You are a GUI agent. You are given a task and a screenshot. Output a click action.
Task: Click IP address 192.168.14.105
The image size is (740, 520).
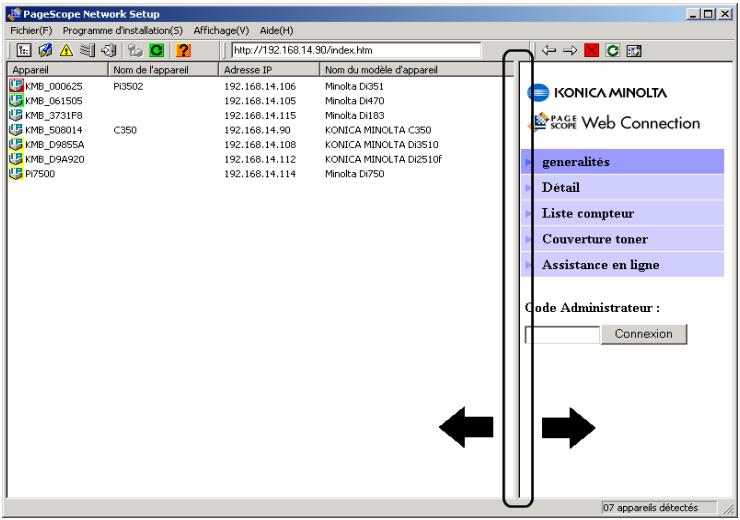(x=260, y=101)
